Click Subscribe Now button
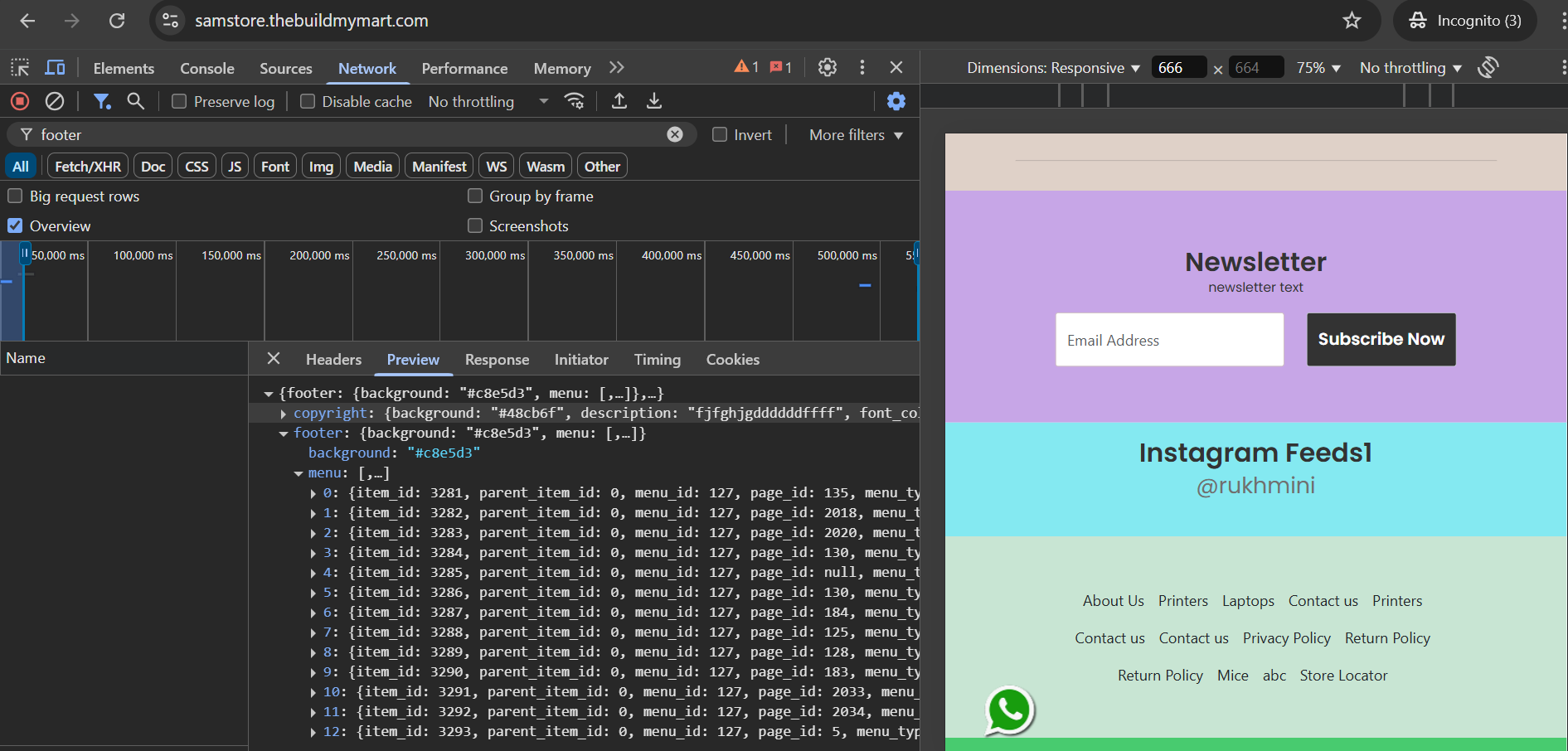This screenshot has height=751, width=1568. click(1381, 339)
